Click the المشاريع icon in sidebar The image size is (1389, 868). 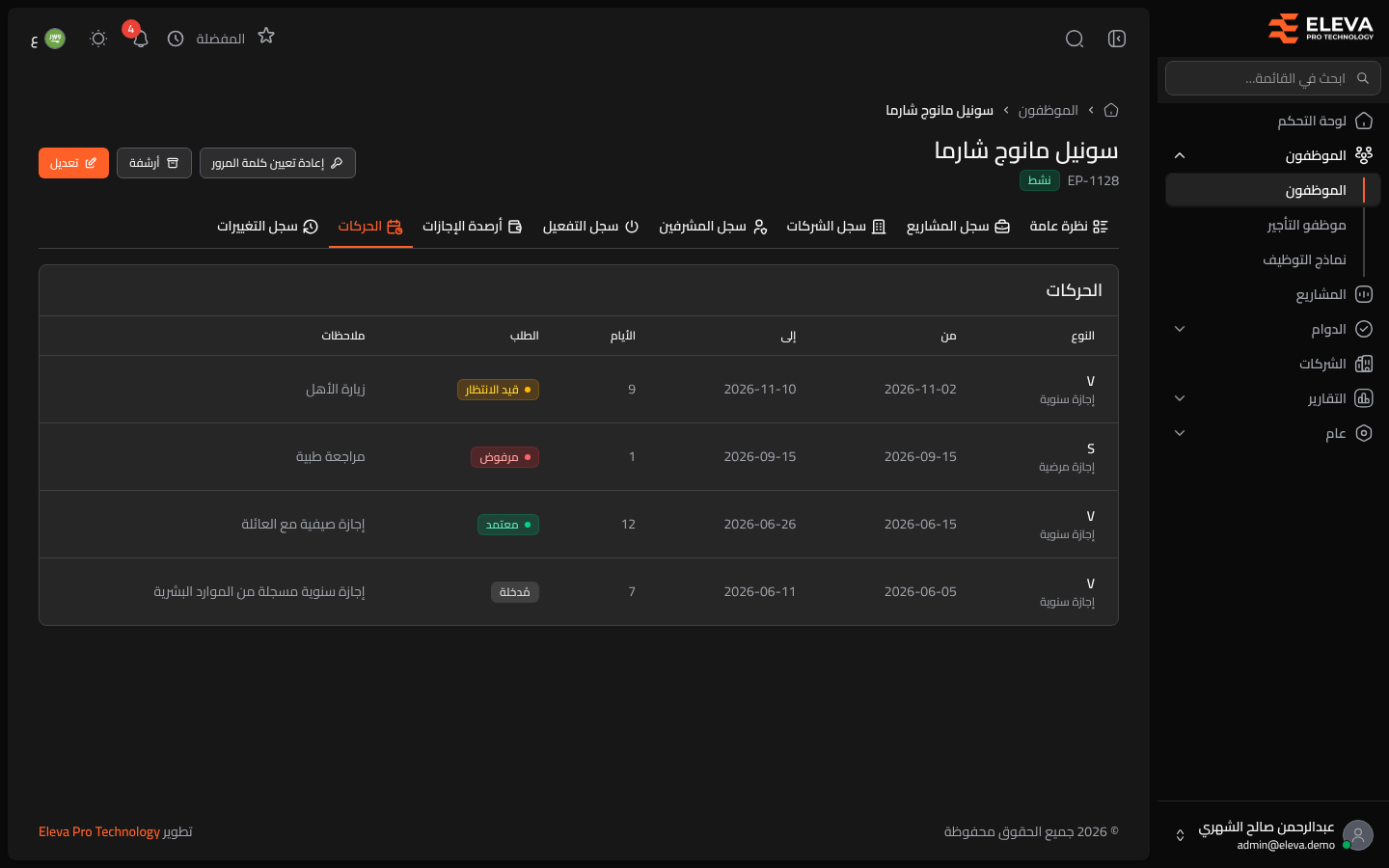click(x=1364, y=294)
